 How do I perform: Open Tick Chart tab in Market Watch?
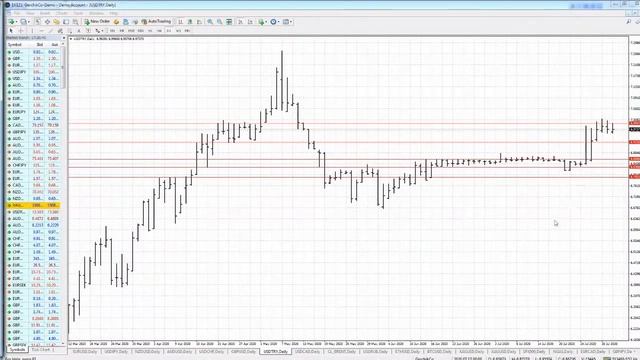pyautogui.click(x=43, y=350)
